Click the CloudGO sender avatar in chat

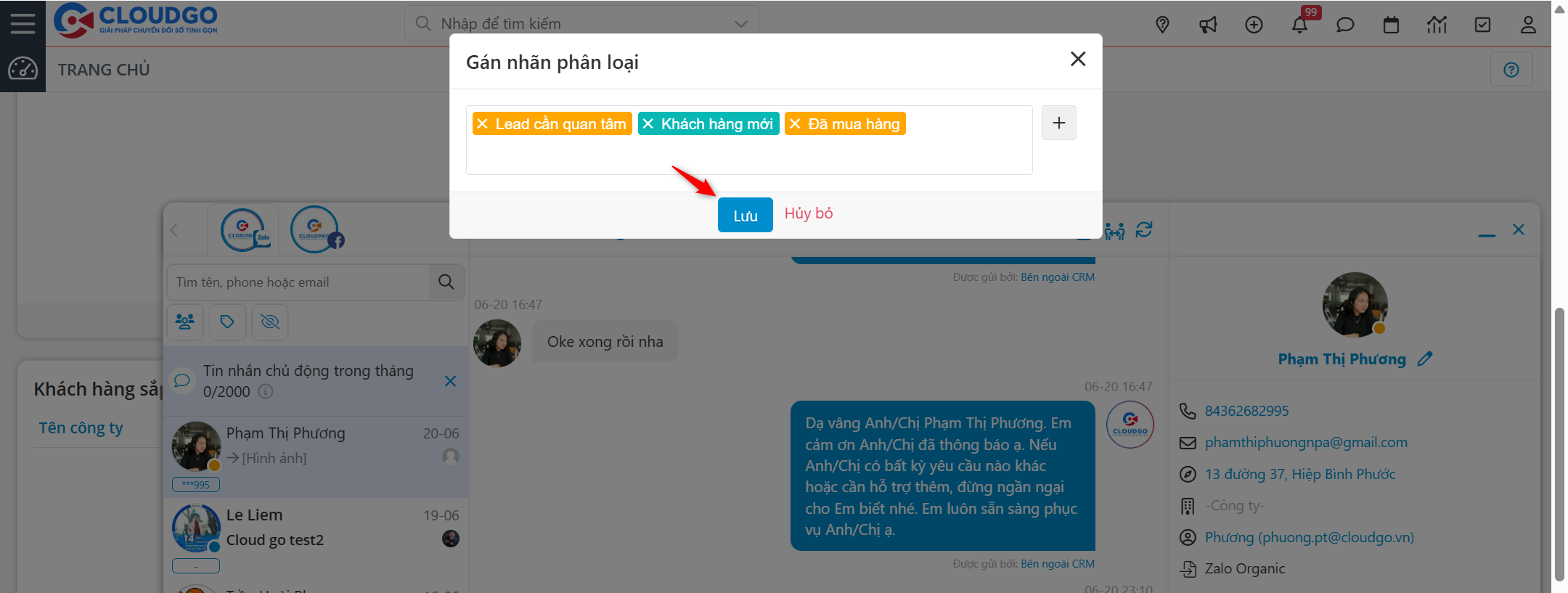(x=1130, y=424)
